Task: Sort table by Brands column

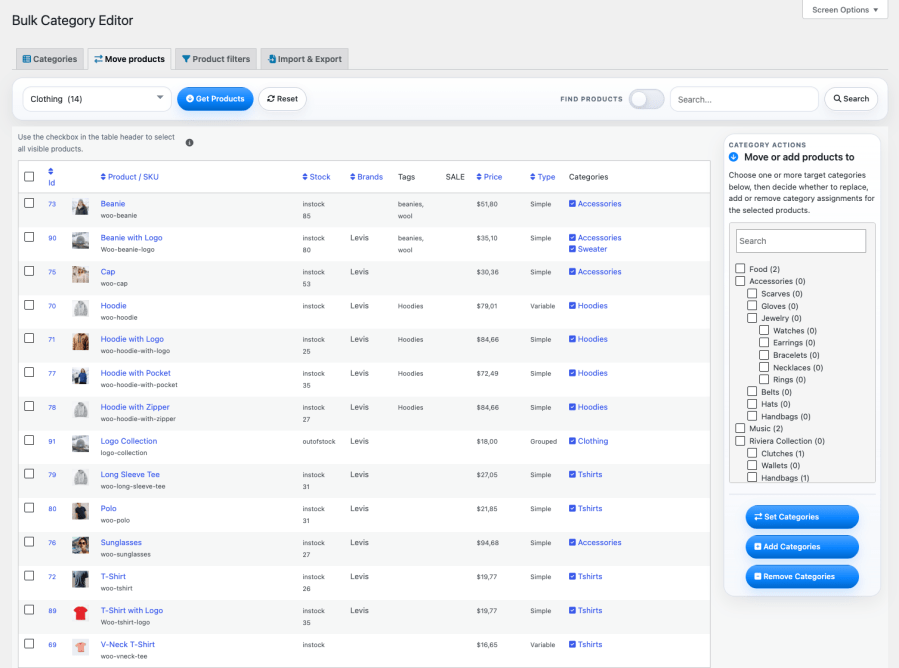Action: click(x=366, y=177)
